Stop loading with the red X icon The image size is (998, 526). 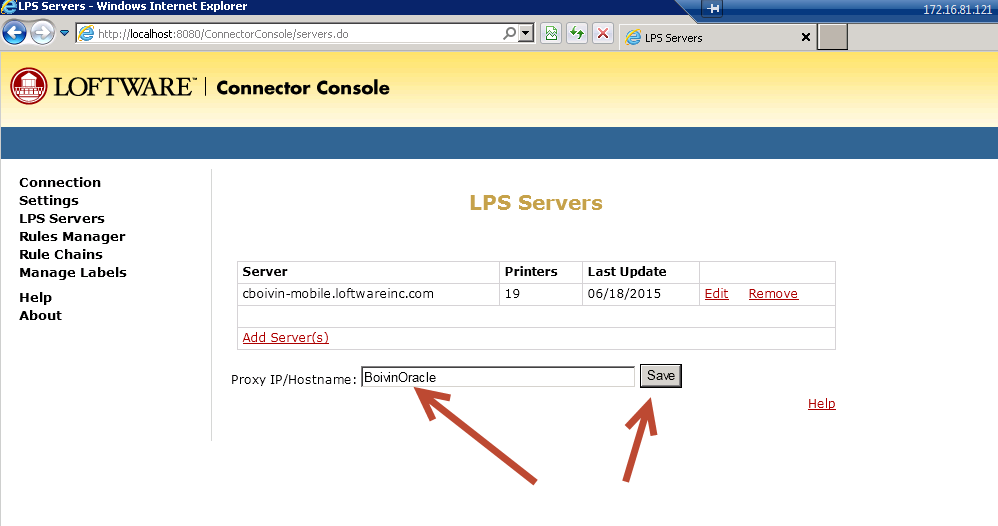[x=603, y=33]
